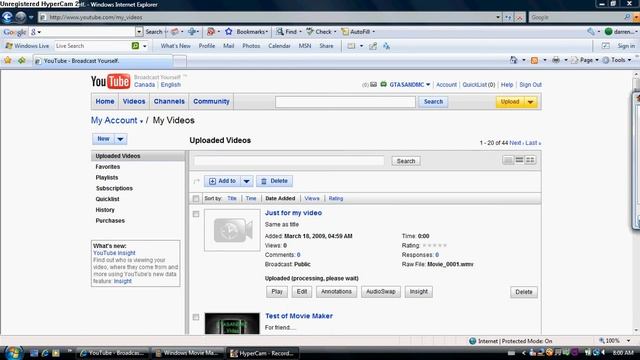Viewport: 640px width, 360px height.
Task: Click the Google toolbar wrench settings icon
Action: click(591, 31)
